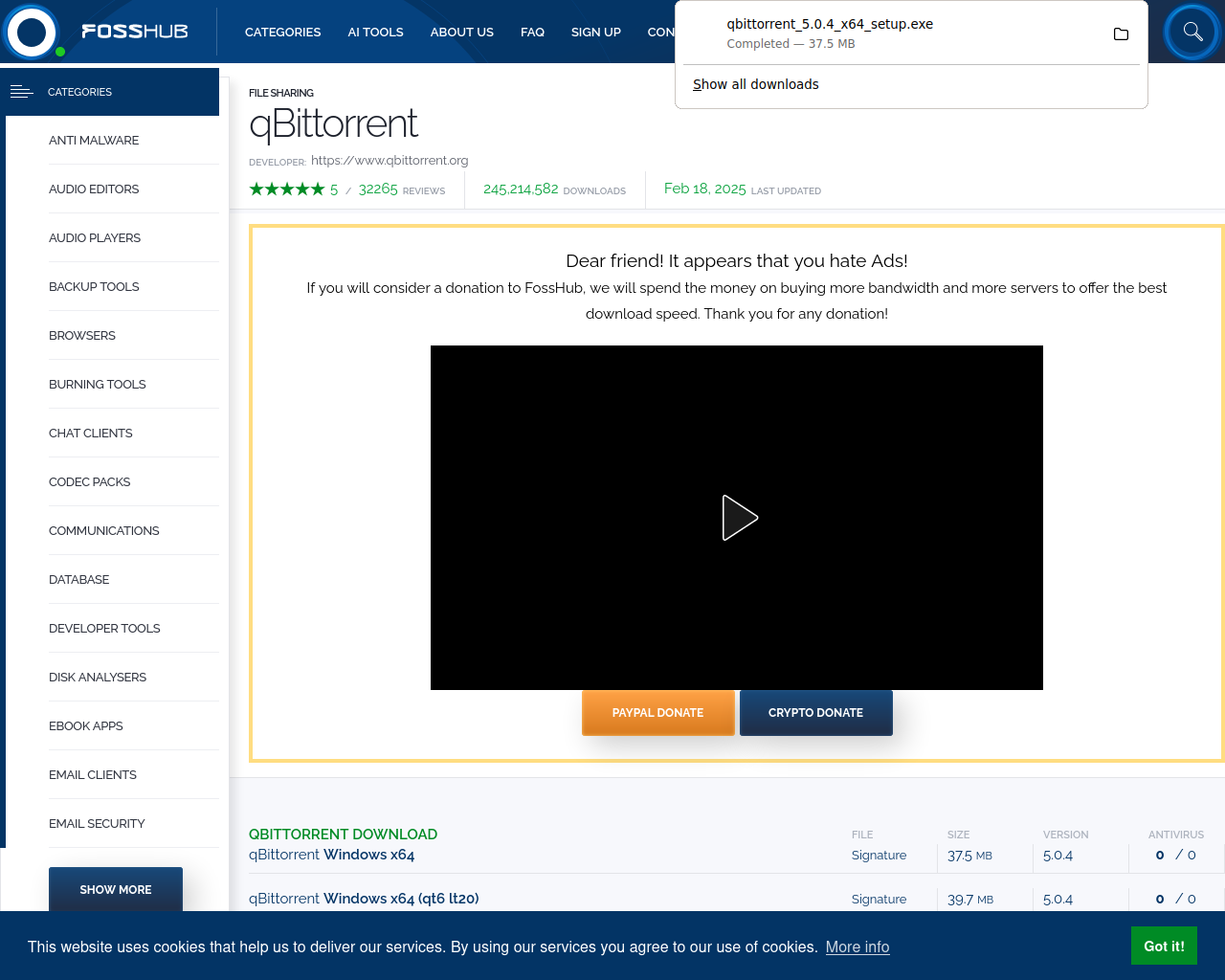Download qBittorrent Windows x64
Image resolution: width=1225 pixels, height=980 pixels.
[x=332, y=855]
